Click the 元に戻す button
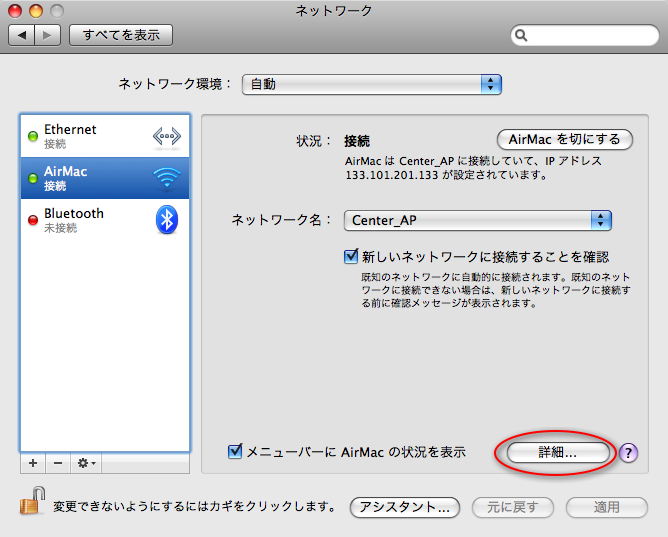The width and height of the screenshot is (668, 537). pos(513,507)
